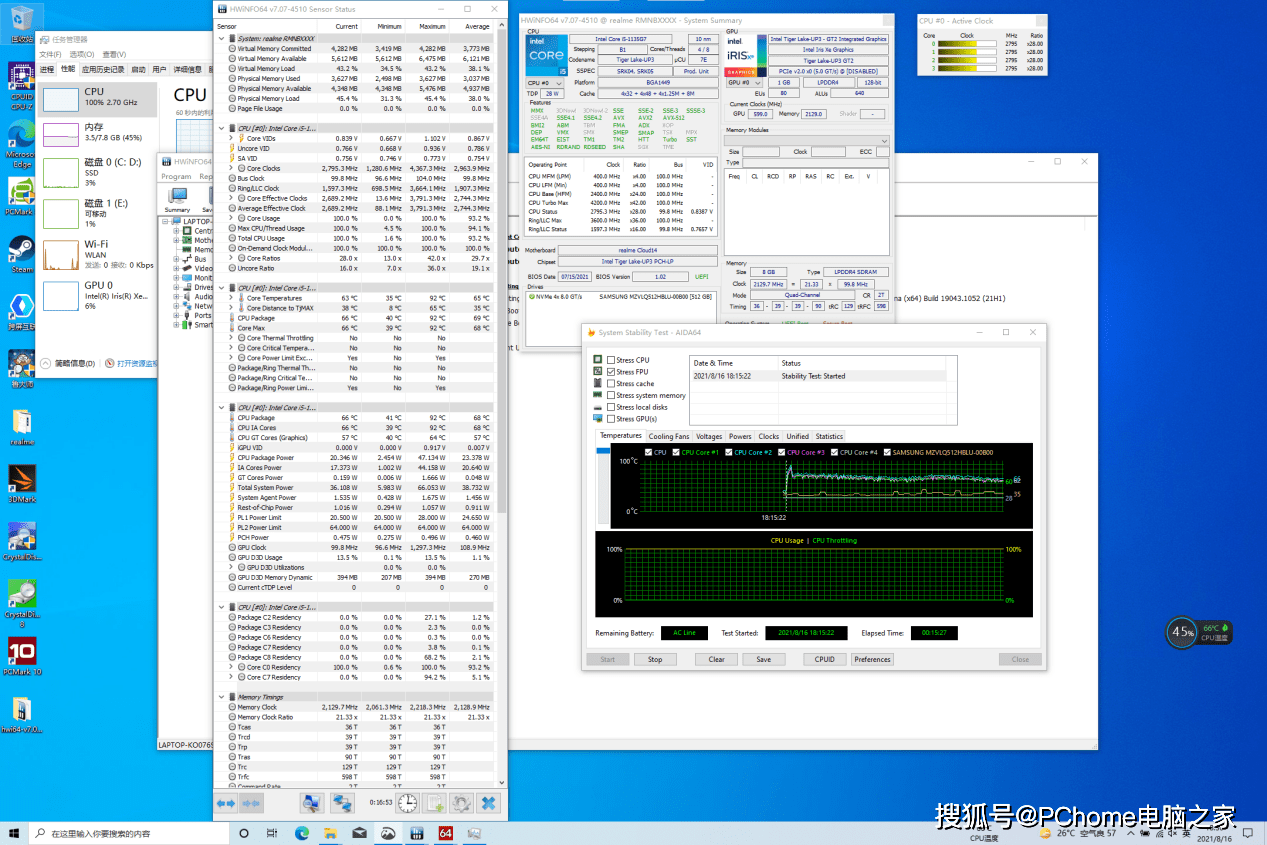1267x845 pixels.
Task: Open the AIDA64 taskbar icon
Action: click(x=446, y=833)
